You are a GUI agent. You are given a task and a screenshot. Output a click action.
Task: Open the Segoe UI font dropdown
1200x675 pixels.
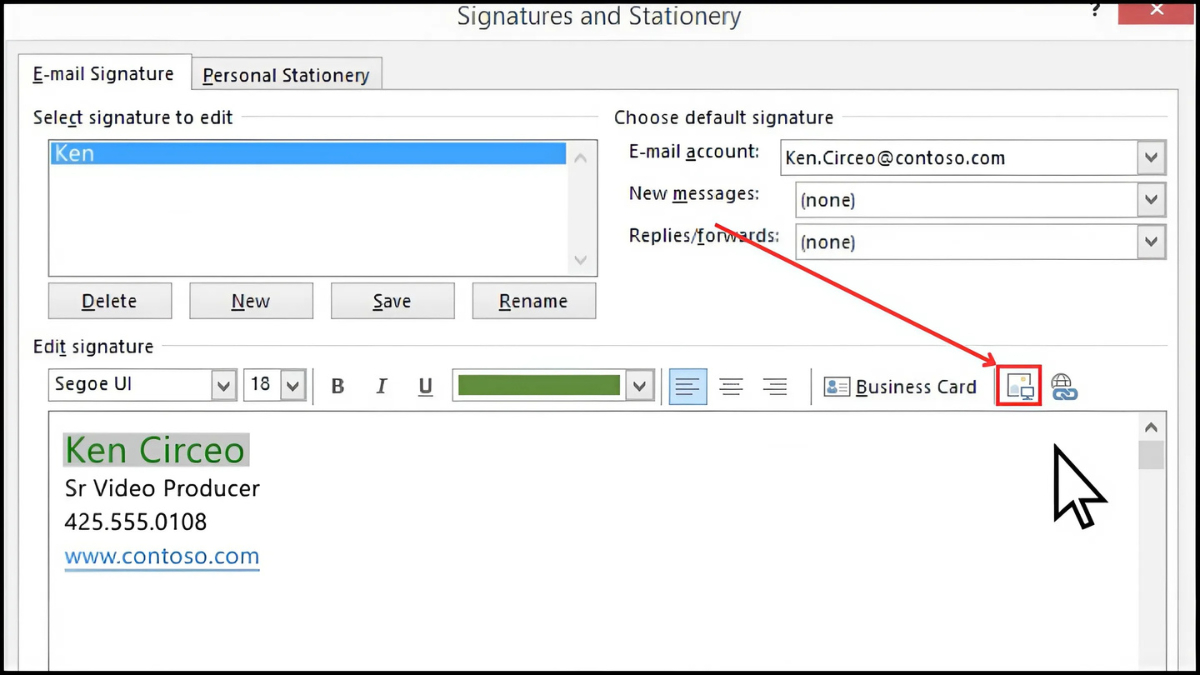(224, 385)
